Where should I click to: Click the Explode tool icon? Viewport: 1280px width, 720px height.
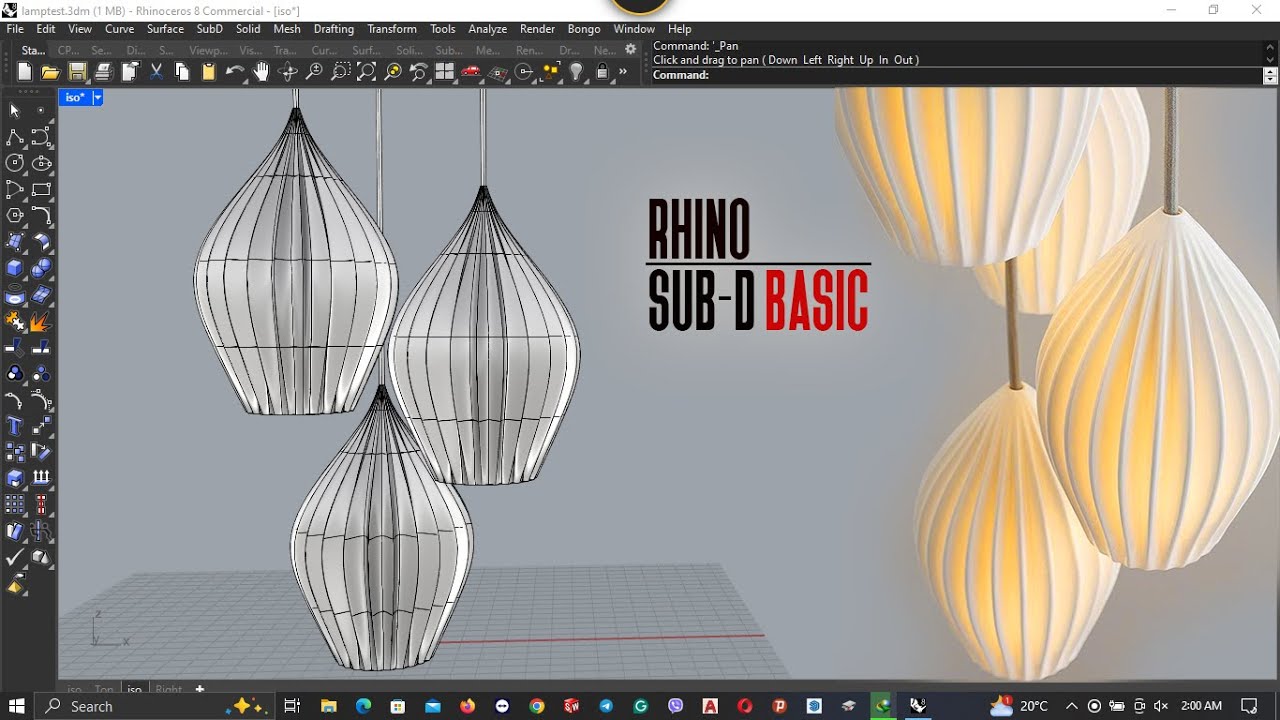pos(41,322)
